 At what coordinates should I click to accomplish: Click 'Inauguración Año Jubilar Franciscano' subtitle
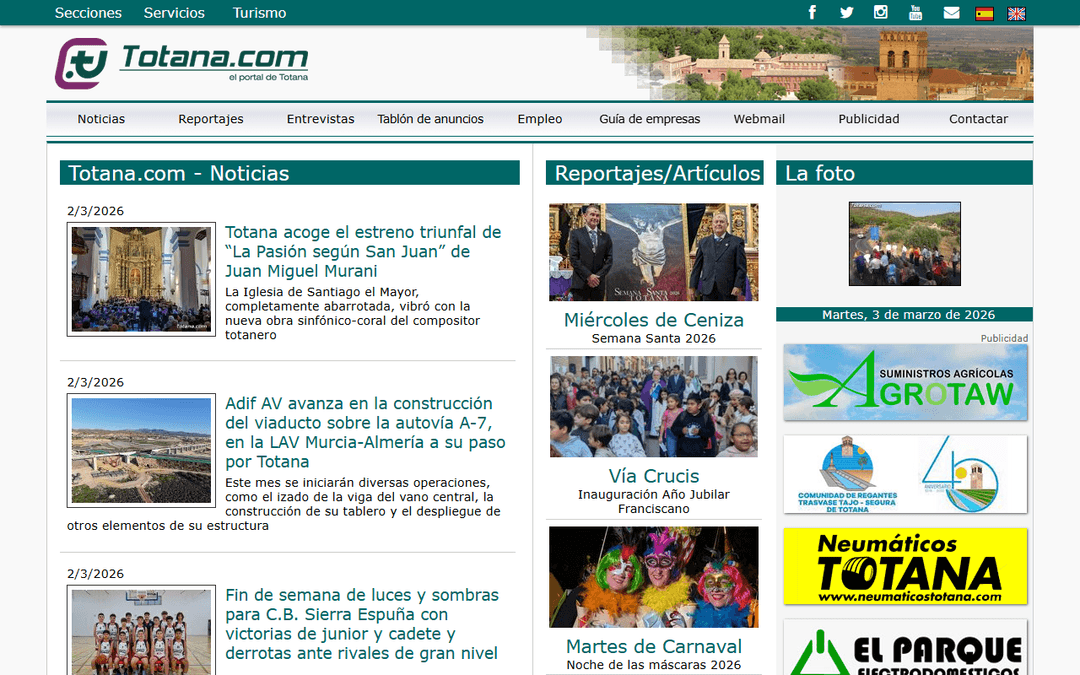coord(654,501)
